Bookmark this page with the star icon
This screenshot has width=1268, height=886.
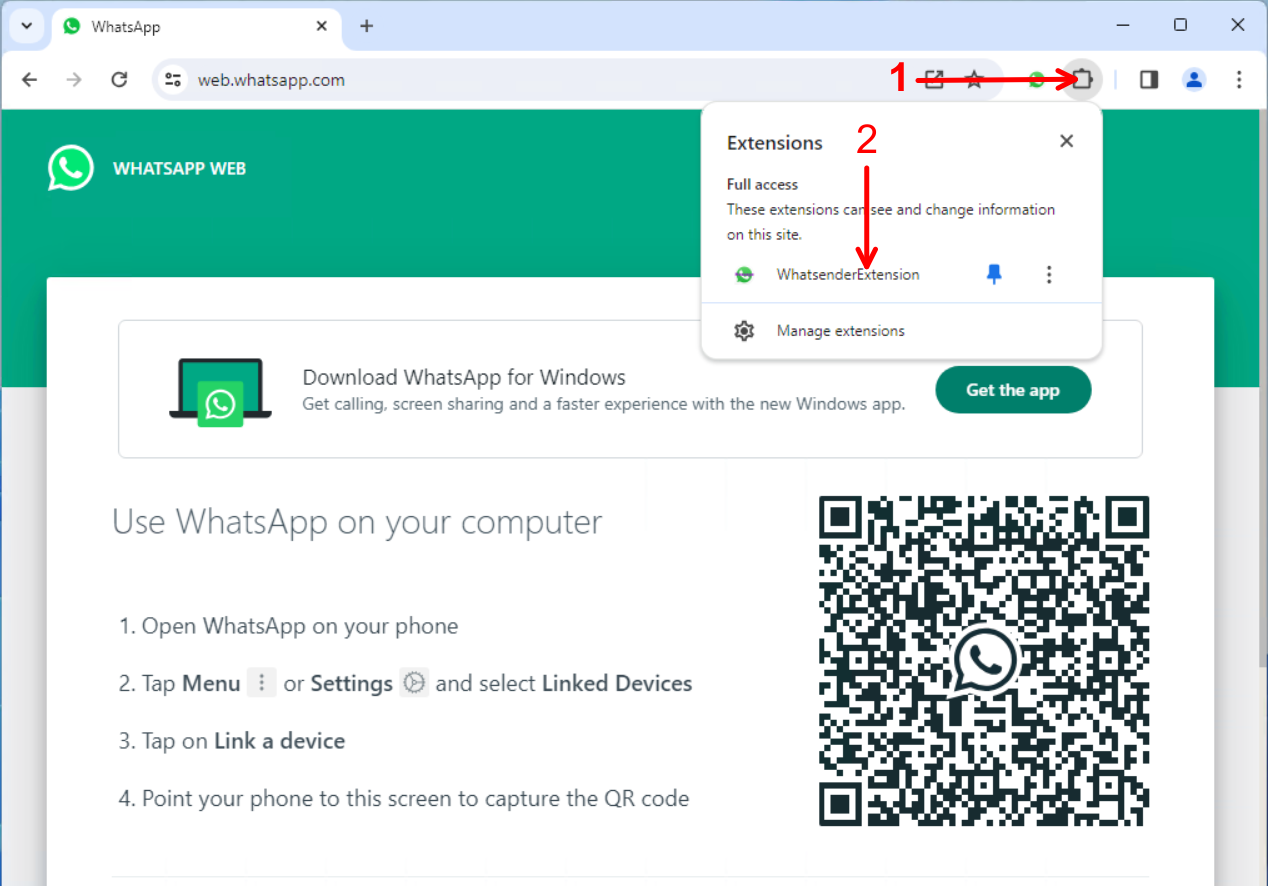(974, 80)
